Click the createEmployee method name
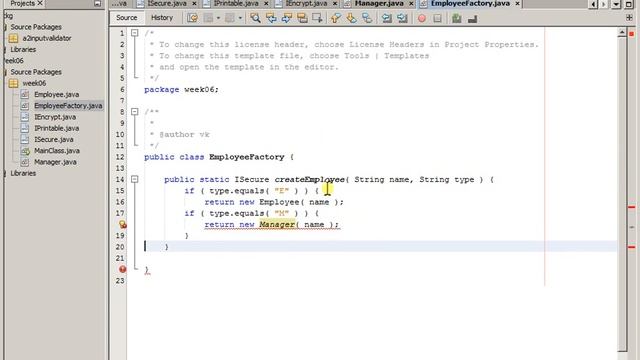Screen dimensions: 640x360 [309, 180]
